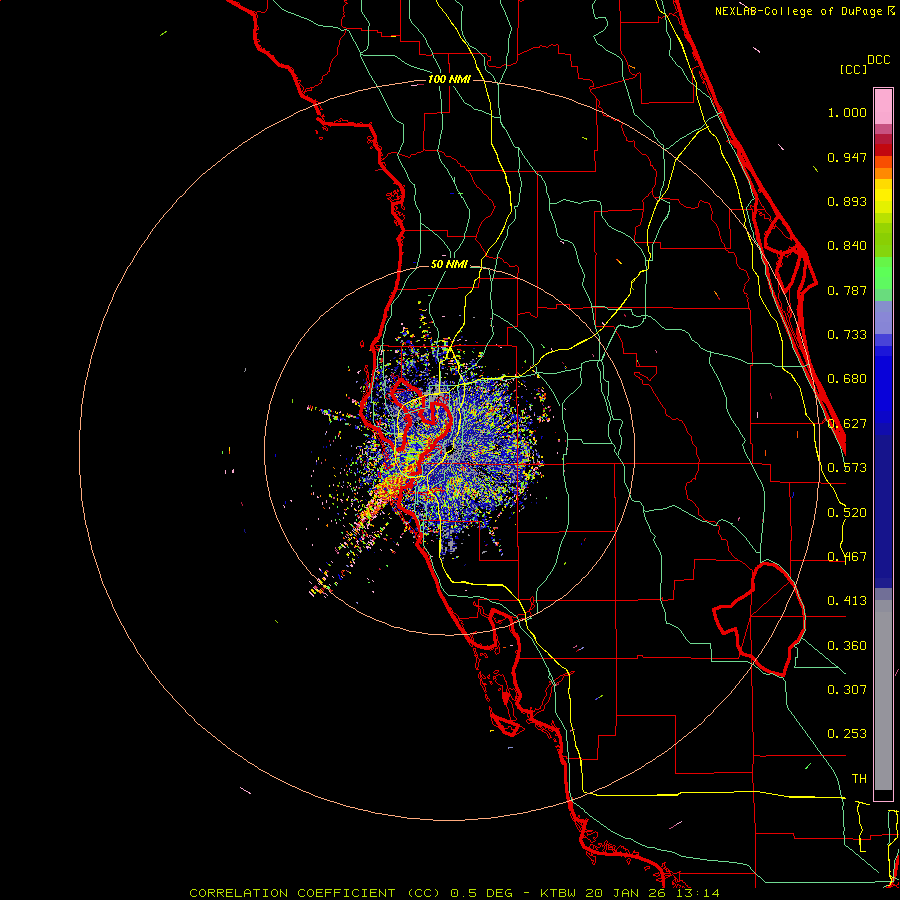The width and height of the screenshot is (900, 900).
Task: Select the 0.413 legend value
Action: click(x=847, y=601)
